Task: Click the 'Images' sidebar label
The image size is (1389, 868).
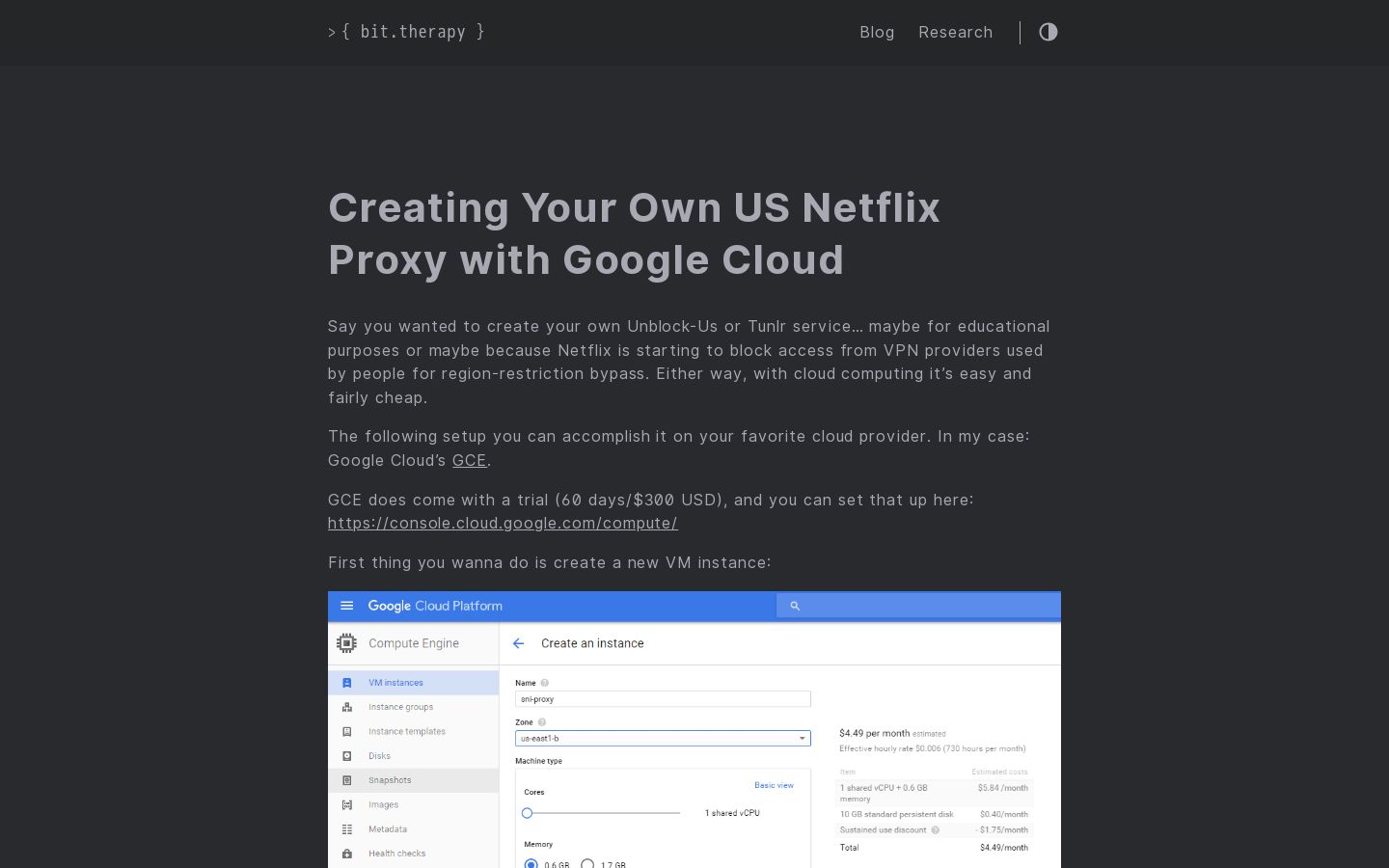Action: 383,804
